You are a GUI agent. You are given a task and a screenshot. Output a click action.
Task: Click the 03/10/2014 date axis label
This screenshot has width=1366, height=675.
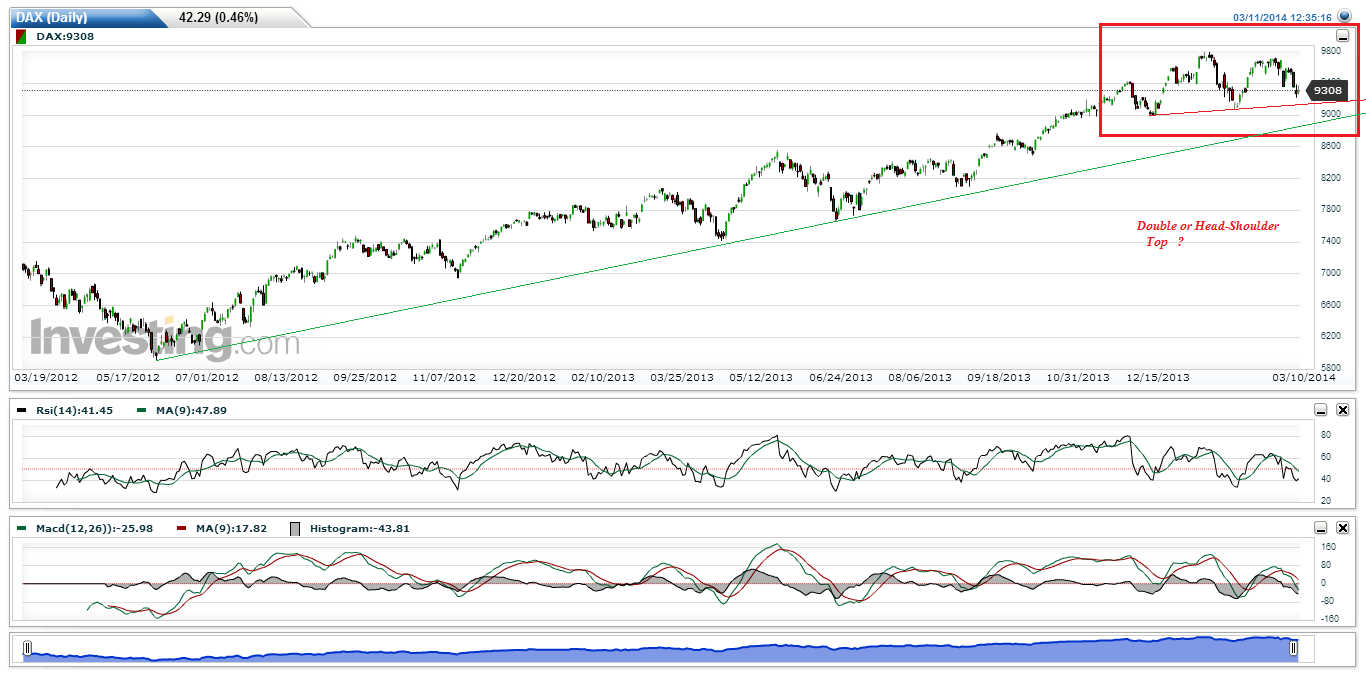(1304, 378)
